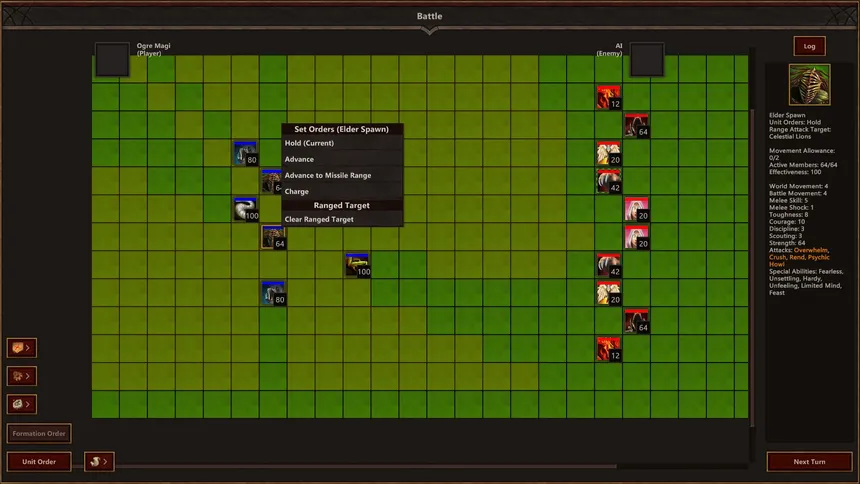Click the Unit Order button

[39, 462]
